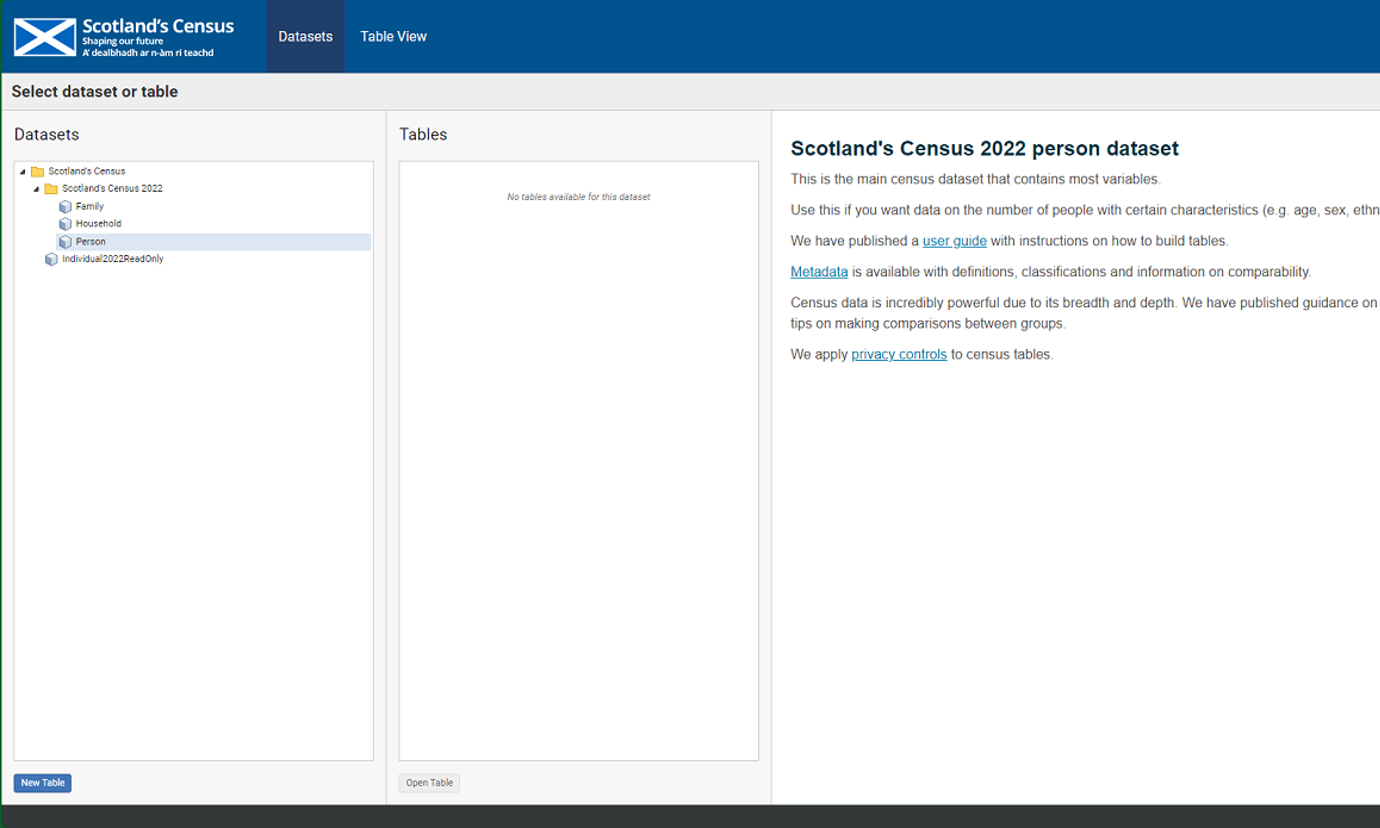Select the Family dataset name in tree
This screenshot has width=1380, height=828.
pyautogui.click(x=90, y=207)
